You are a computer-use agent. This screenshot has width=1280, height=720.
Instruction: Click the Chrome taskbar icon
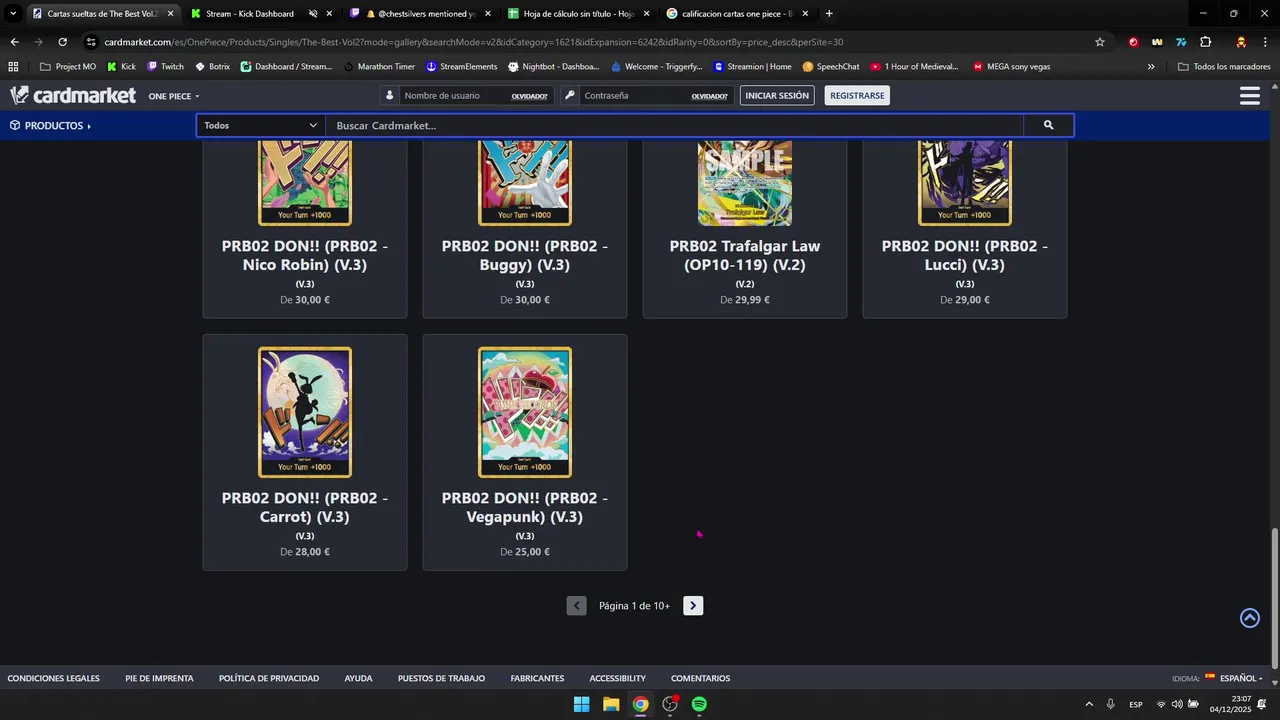click(x=640, y=704)
